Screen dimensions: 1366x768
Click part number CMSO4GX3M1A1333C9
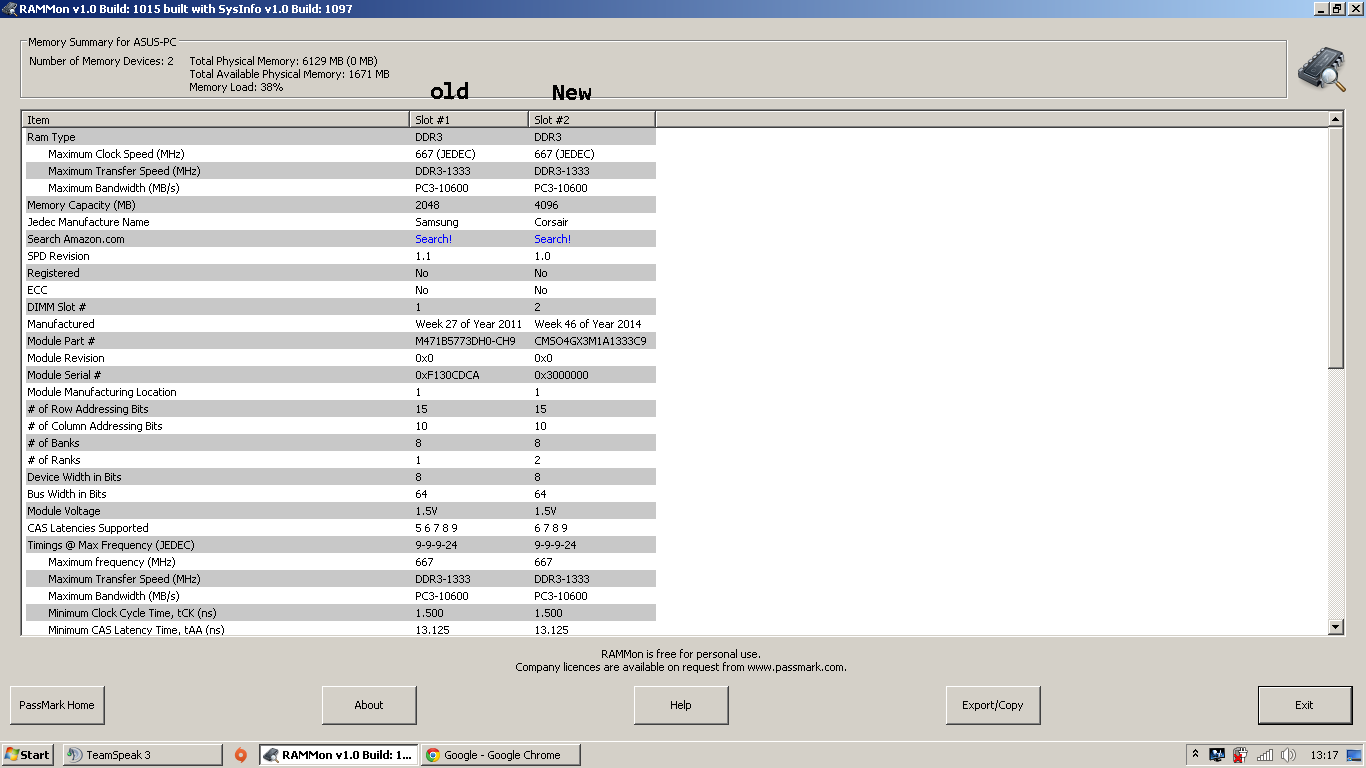(x=590, y=341)
